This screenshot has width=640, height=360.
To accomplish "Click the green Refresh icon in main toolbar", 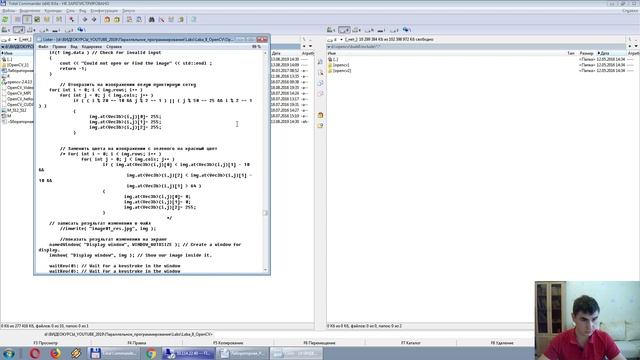I will pyautogui.click(x=5, y=19).
